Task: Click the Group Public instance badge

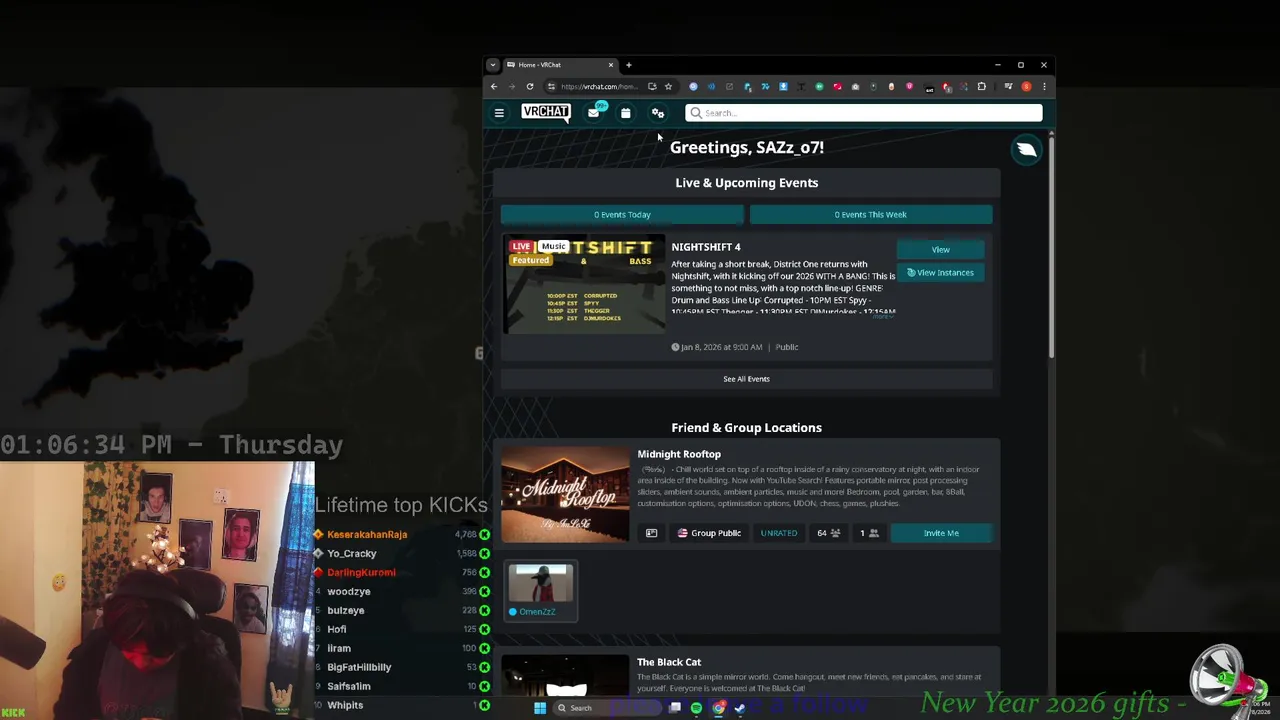Action: click(709, 533)
